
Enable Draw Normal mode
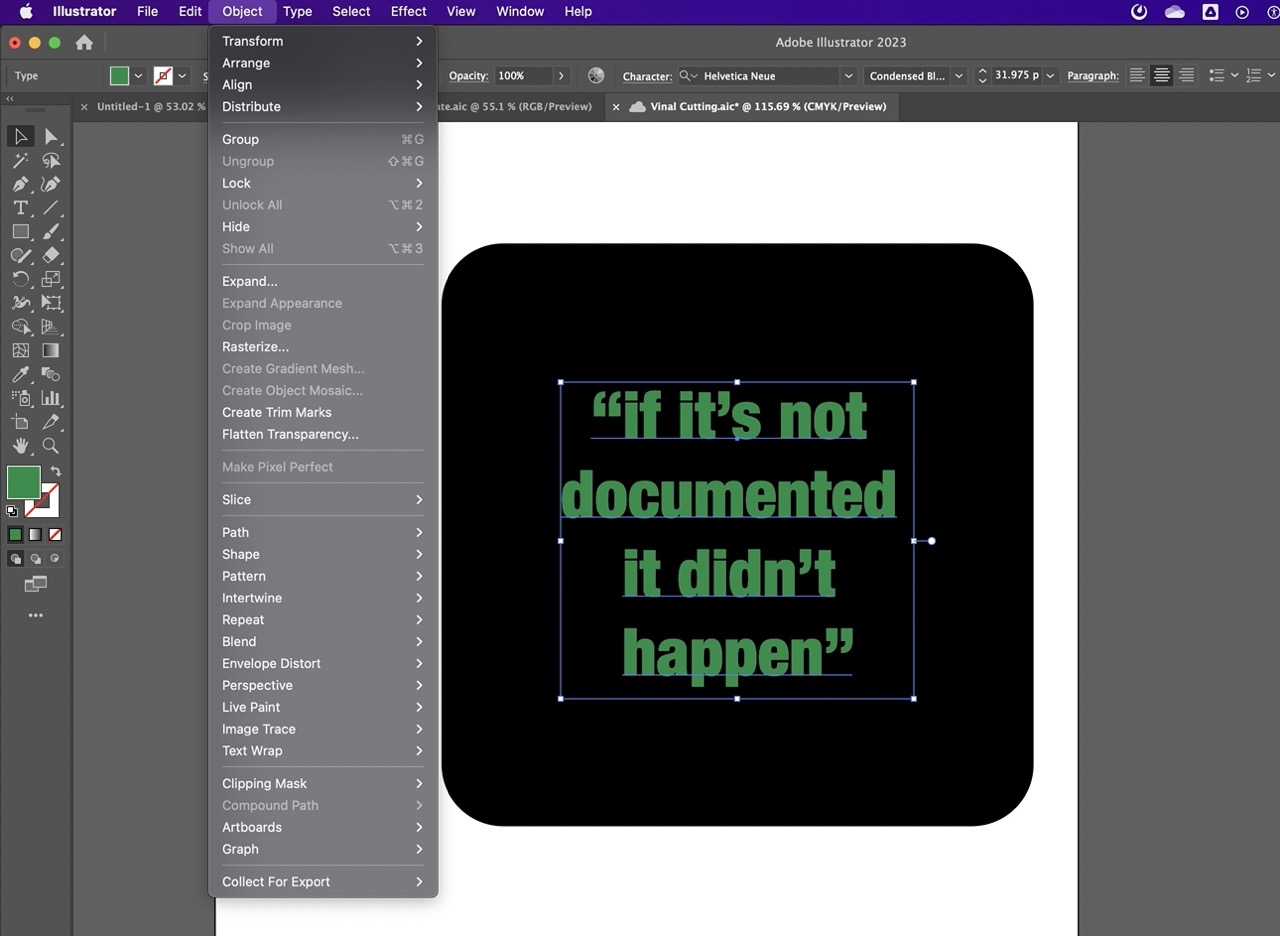tap(16, 559)
